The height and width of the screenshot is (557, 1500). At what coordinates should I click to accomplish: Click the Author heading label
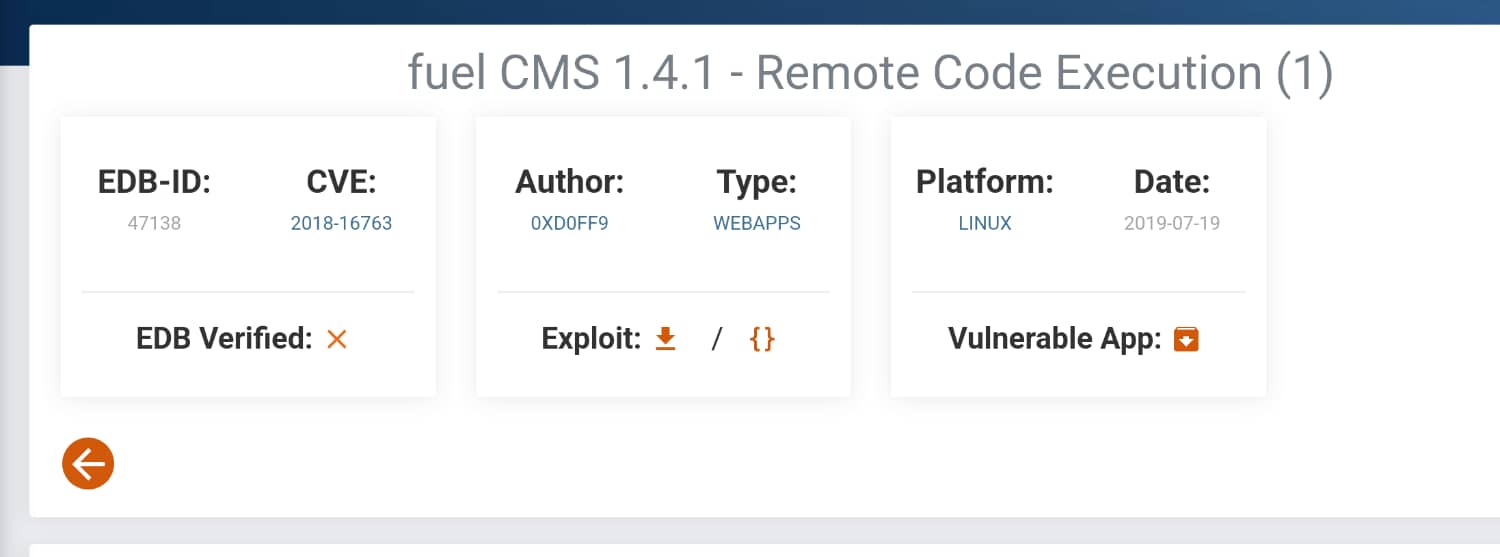point(569,183)
